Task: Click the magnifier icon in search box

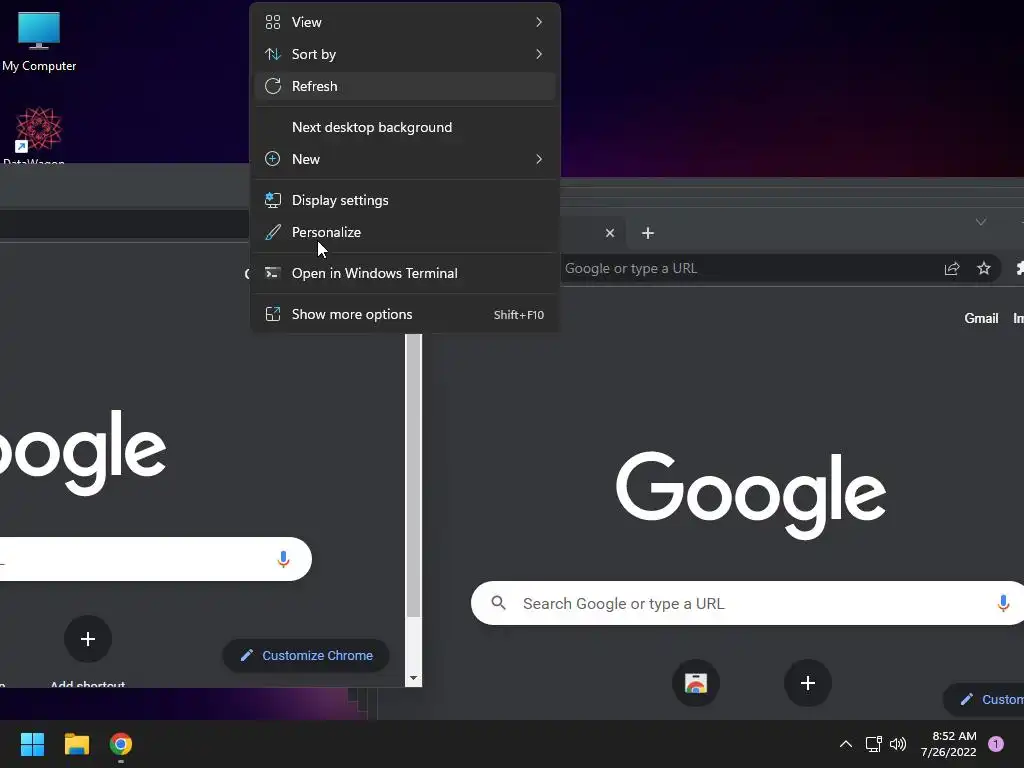Action: pos(498,603)
